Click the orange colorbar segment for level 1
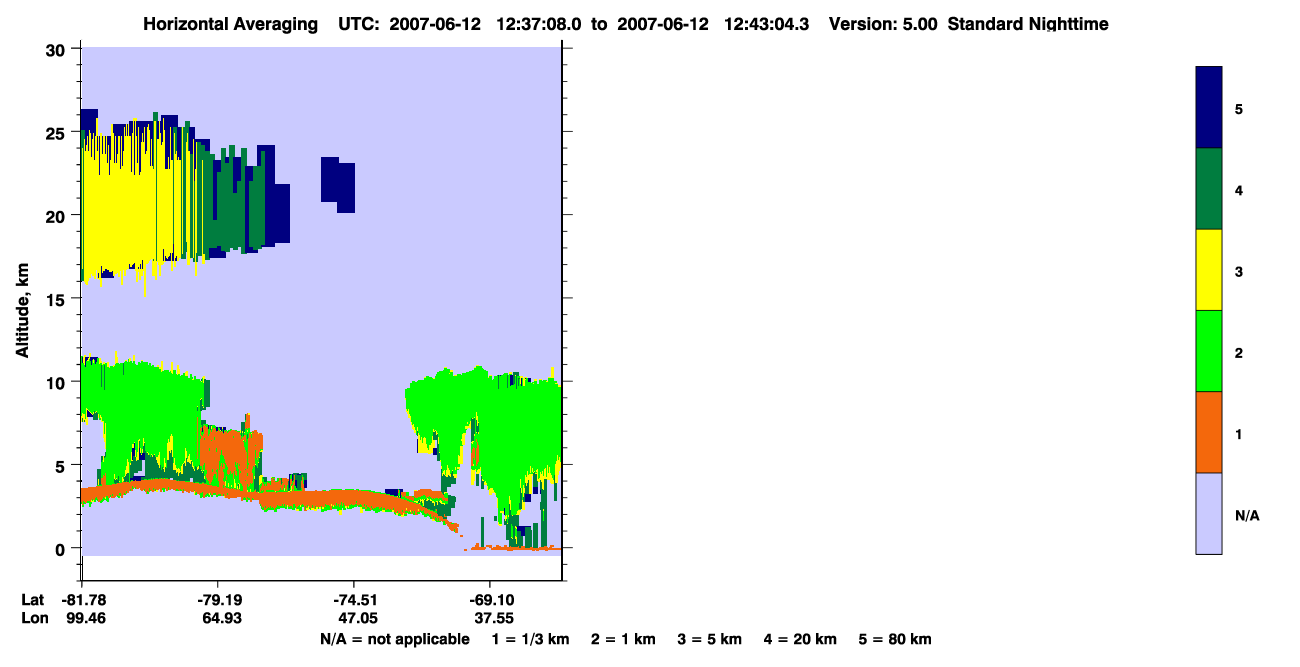The height and width of the screenshot is (667, 1300). coord(1209,432)
